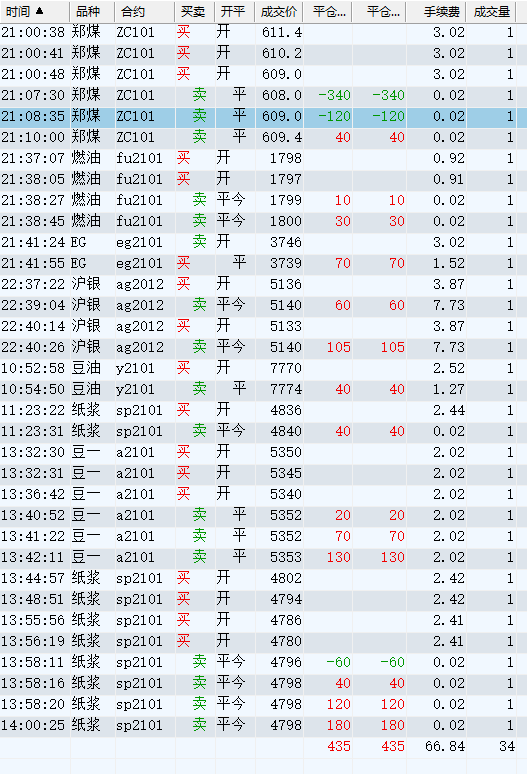The image size is (527, 774).
Task: Click the 14:00:25 sp2101 last trade row
Action: pos(264,725)
